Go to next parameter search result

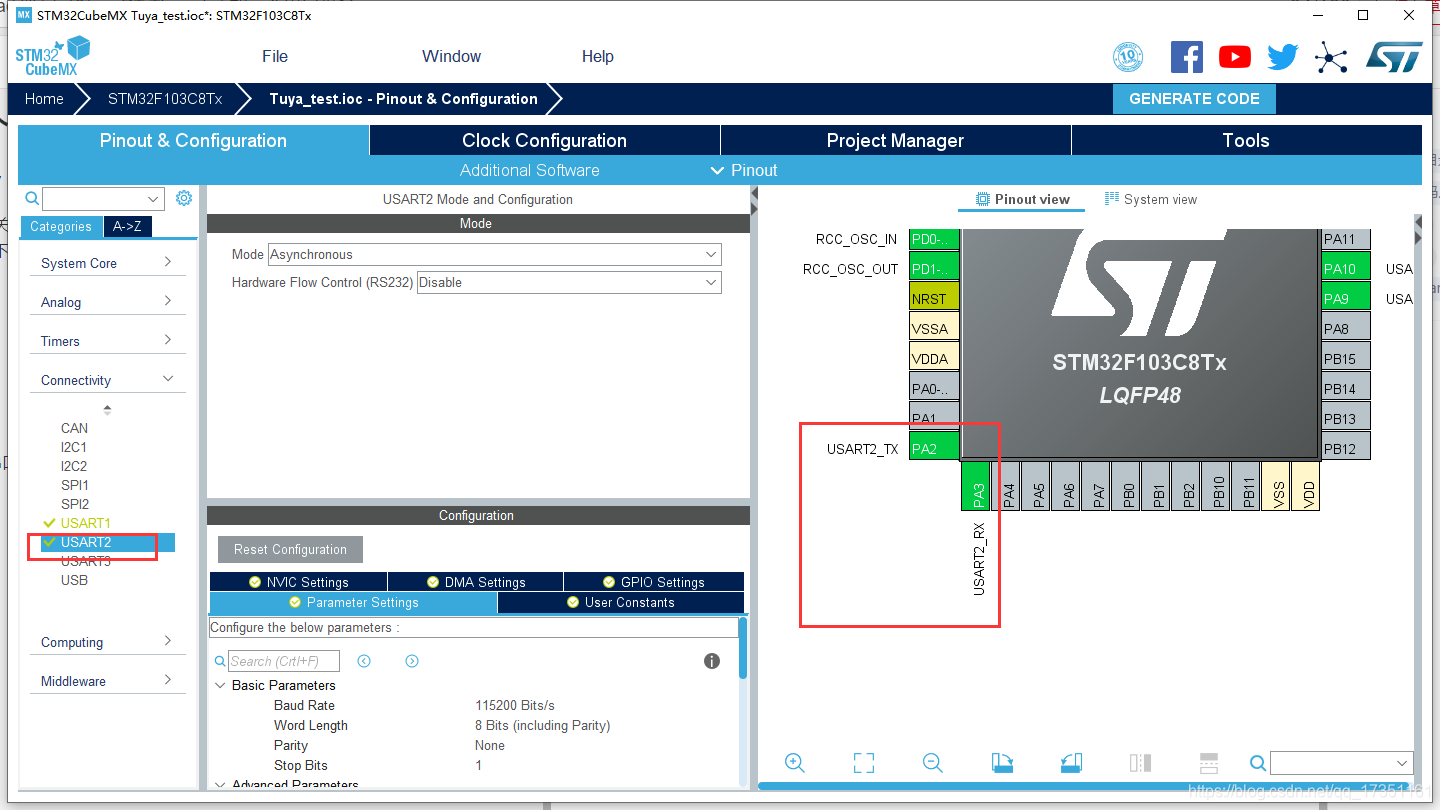pos(412,661)
